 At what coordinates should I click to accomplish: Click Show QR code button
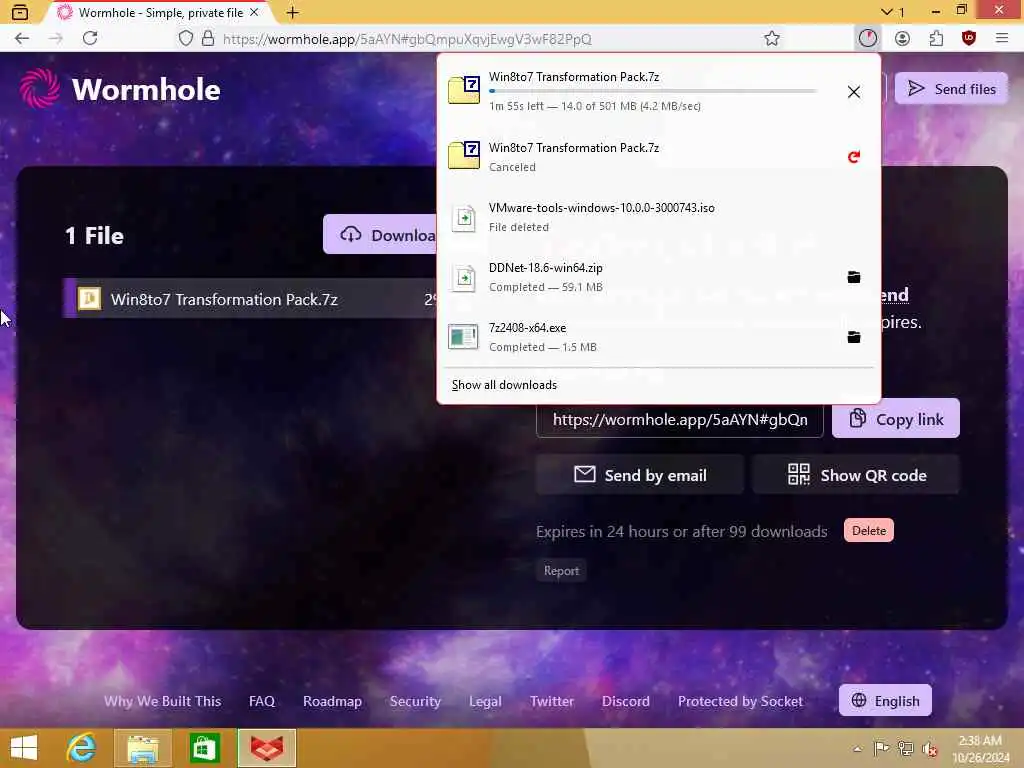(x=856, y=475)
